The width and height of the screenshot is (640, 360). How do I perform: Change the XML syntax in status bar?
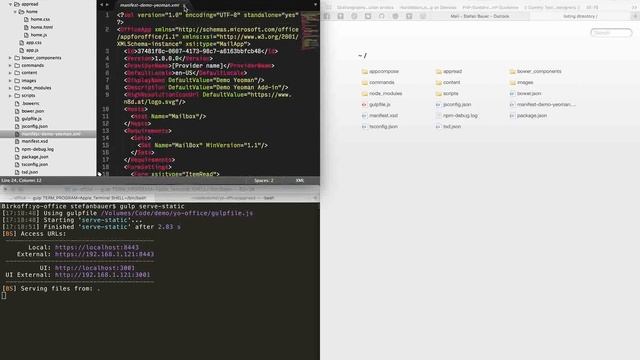pyautogui.click(x=300, y=180)
